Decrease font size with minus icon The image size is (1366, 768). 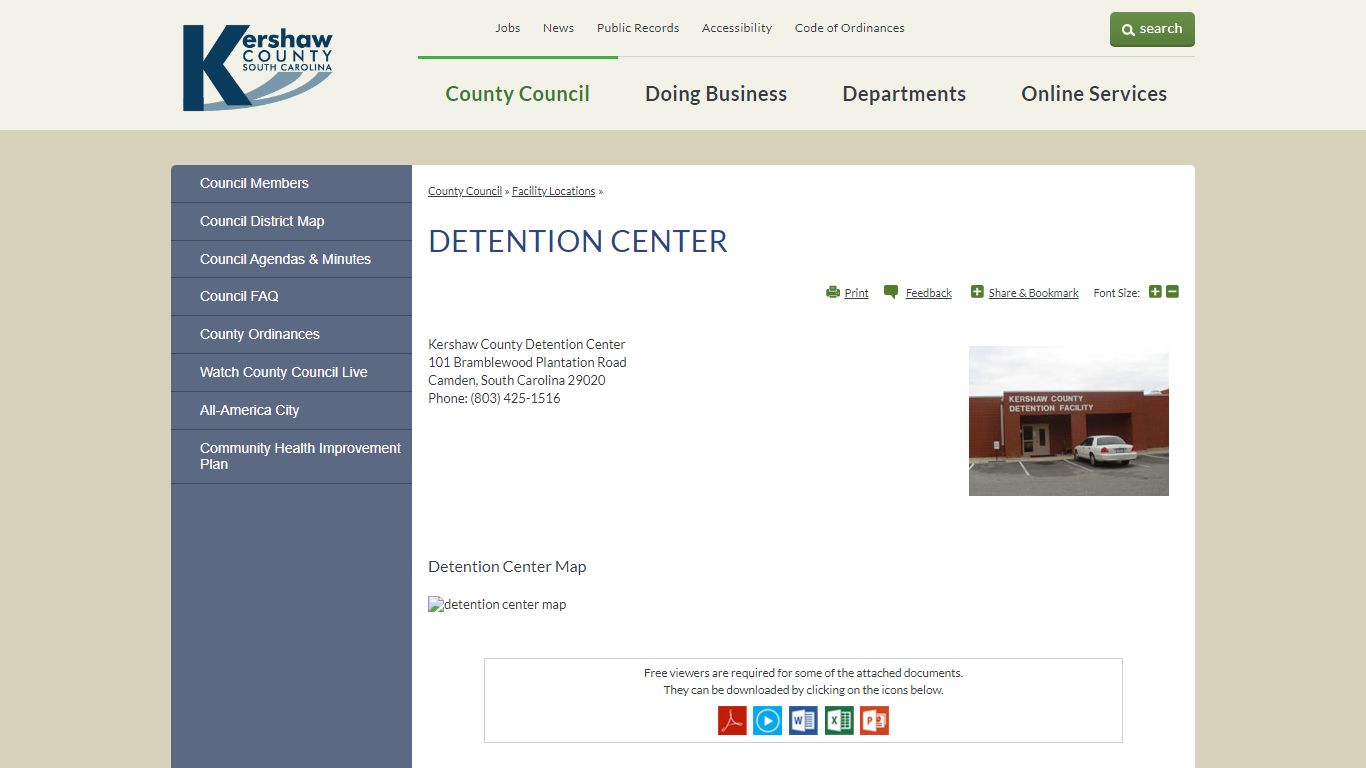point(1172,292)
